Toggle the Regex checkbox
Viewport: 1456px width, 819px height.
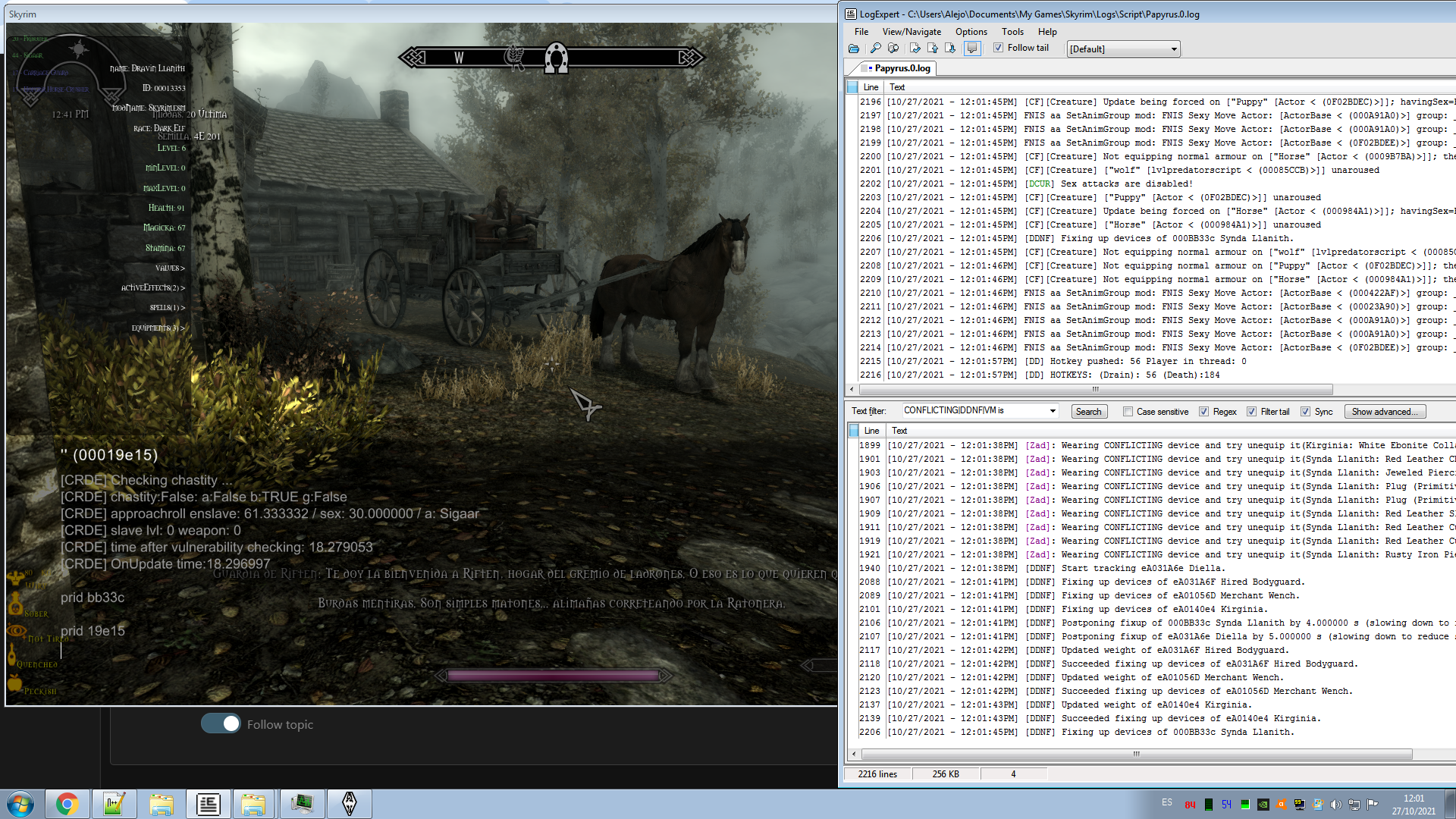[x=1204, y=412]
